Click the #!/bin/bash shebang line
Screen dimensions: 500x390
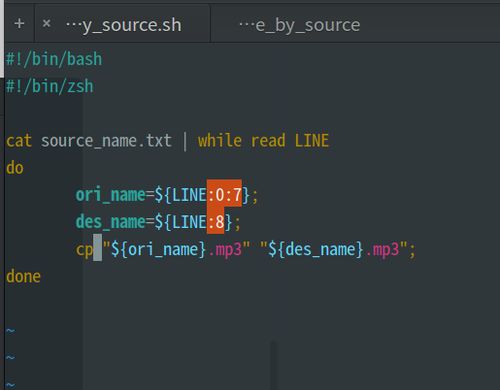[54, 59]
